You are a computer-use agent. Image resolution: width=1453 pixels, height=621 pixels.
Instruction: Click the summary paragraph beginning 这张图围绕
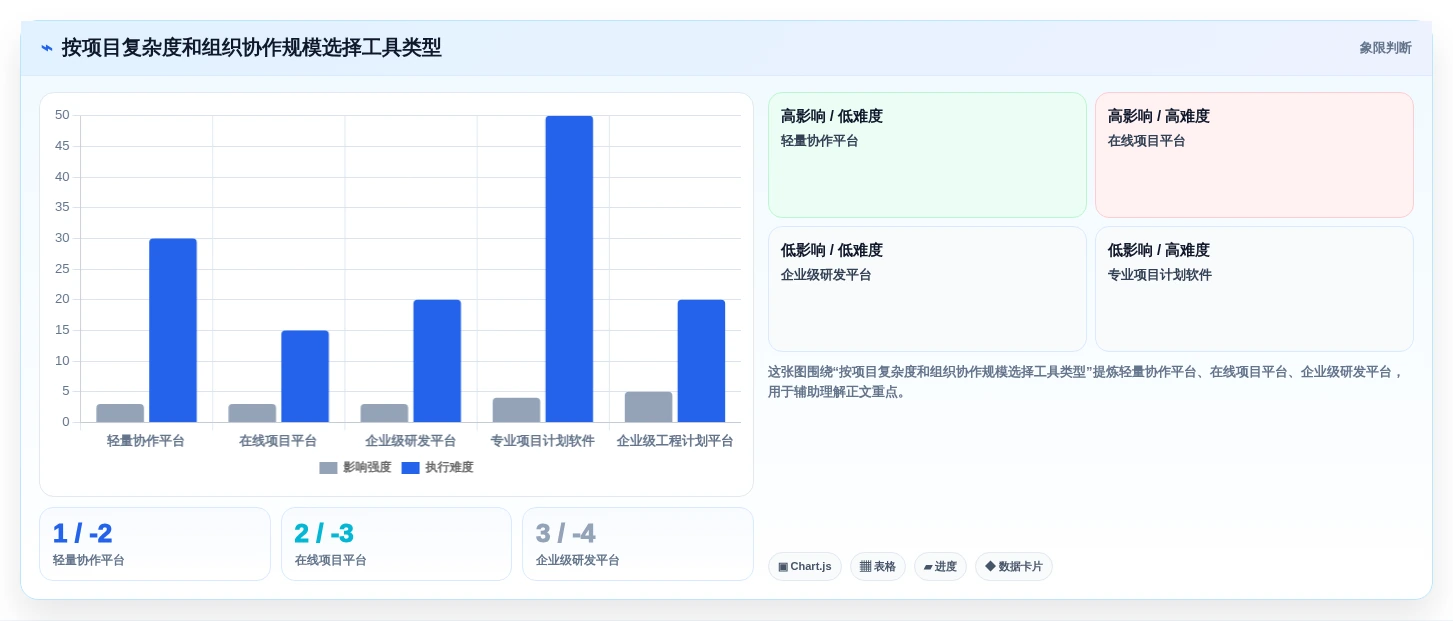click(x=1087, y=382)
